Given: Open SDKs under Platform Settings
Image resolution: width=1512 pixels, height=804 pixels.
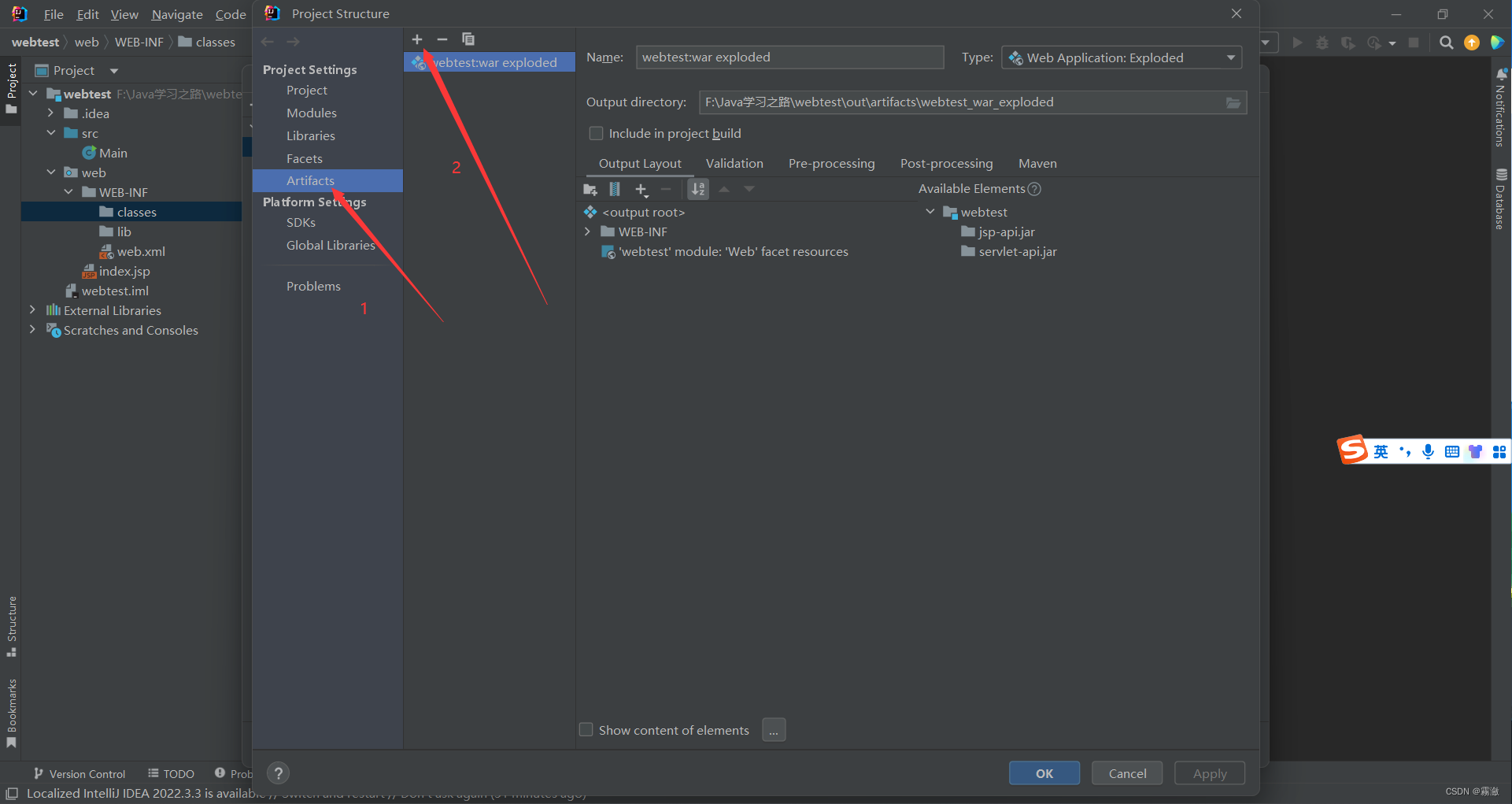Looking at the screenshot, I should pos(301,223).
